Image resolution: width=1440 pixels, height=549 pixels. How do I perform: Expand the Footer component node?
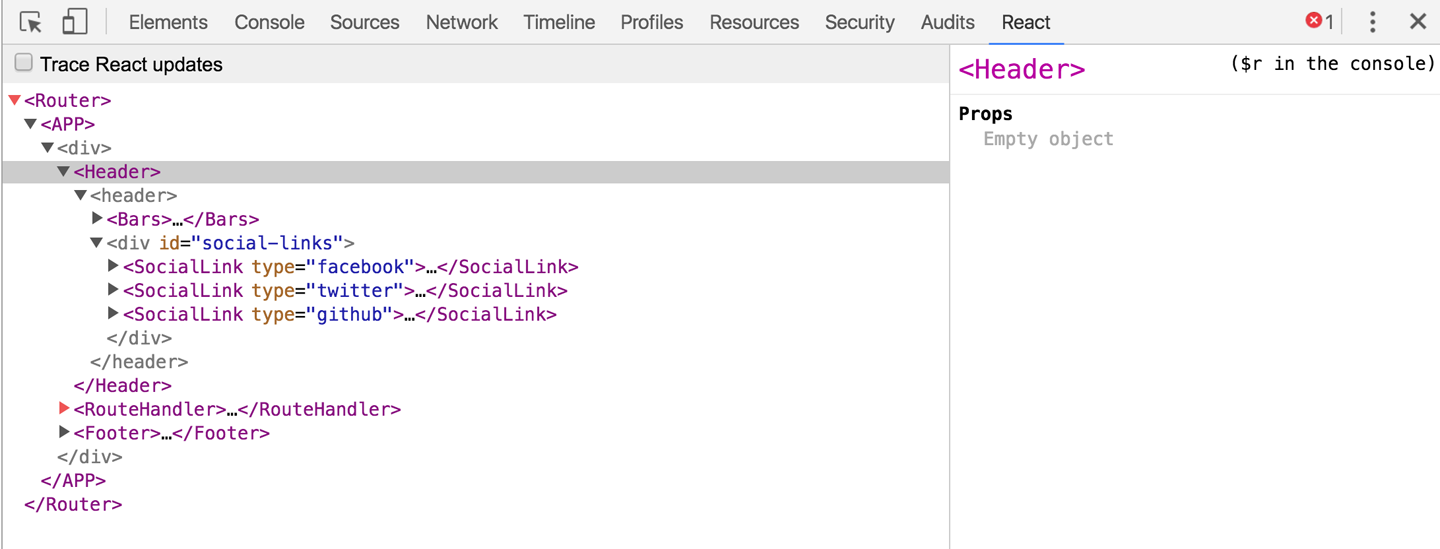tap(64, 433)
